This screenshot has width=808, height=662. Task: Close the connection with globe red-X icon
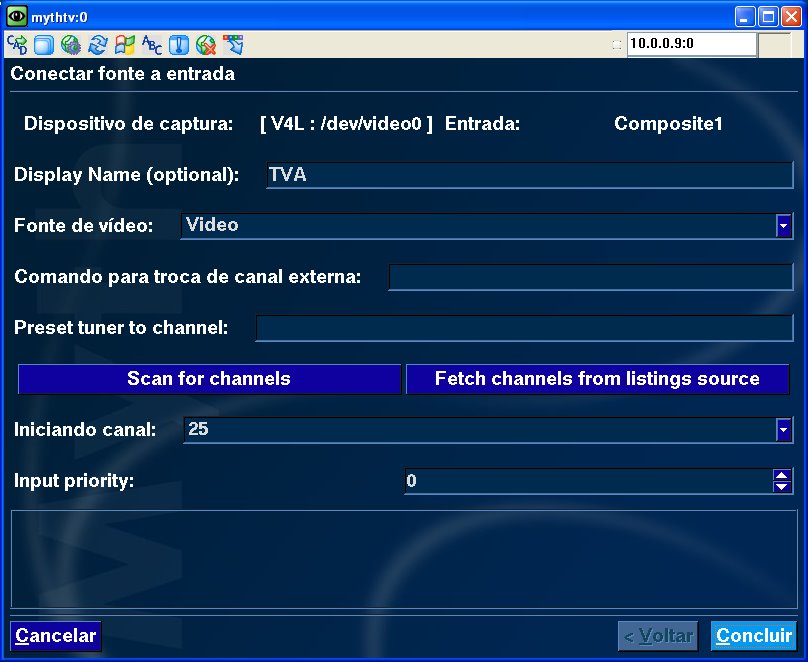(x=206, y=45)
